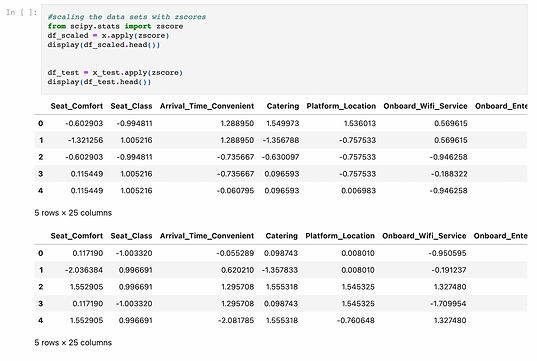Click the 'from scipy.stats import zscore' line
Image resolution: width=537 pixels, height=361 pixels.
point(115,26)
